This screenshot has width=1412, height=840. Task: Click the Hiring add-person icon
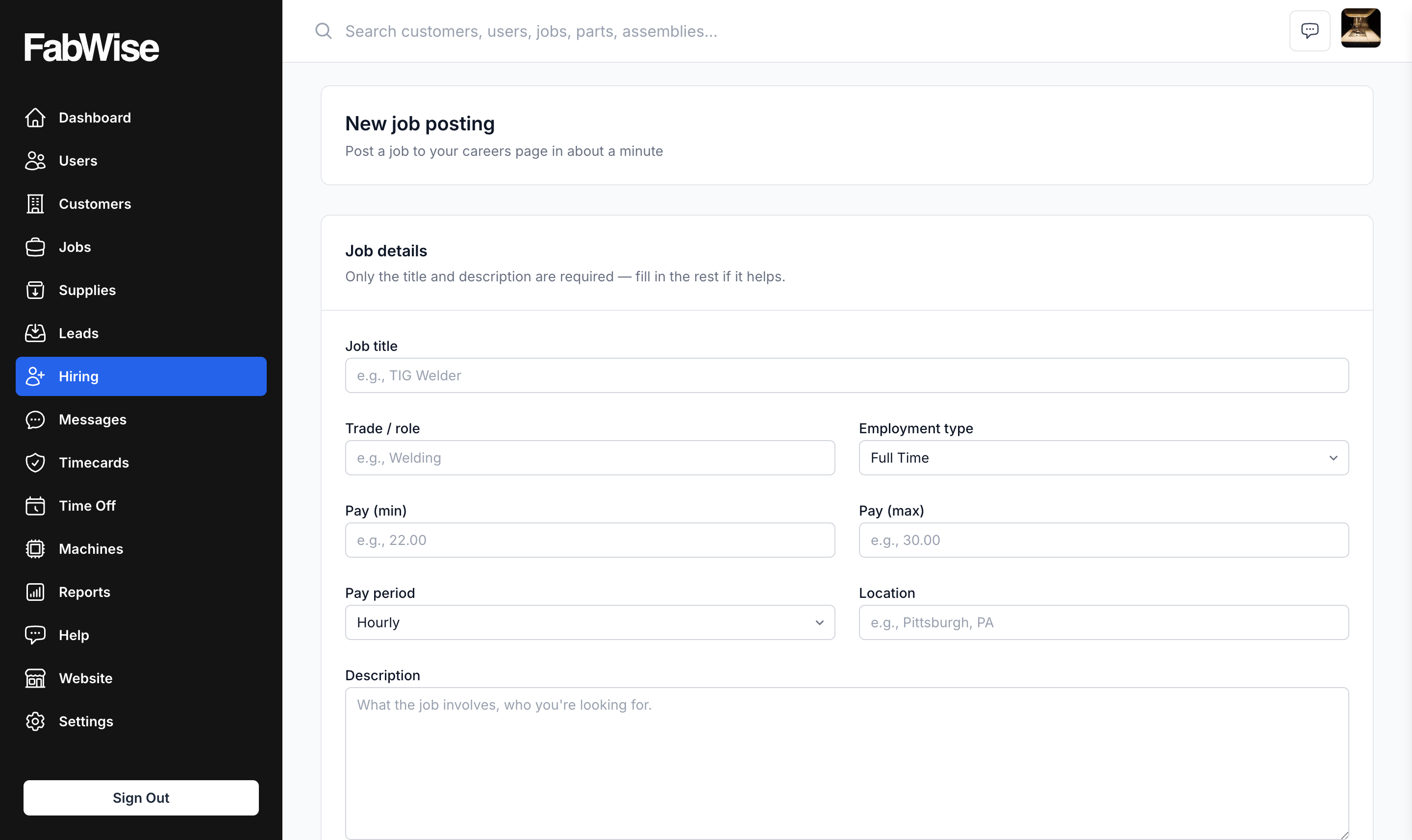[x=35, y=376]
